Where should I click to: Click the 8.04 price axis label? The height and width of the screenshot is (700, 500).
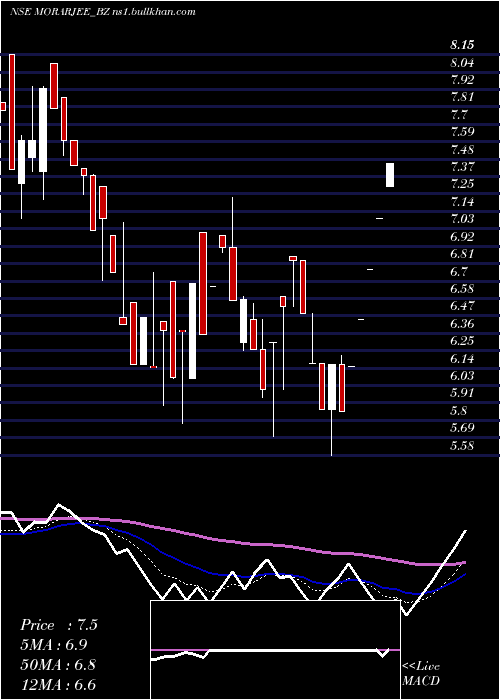click(462, 62)
